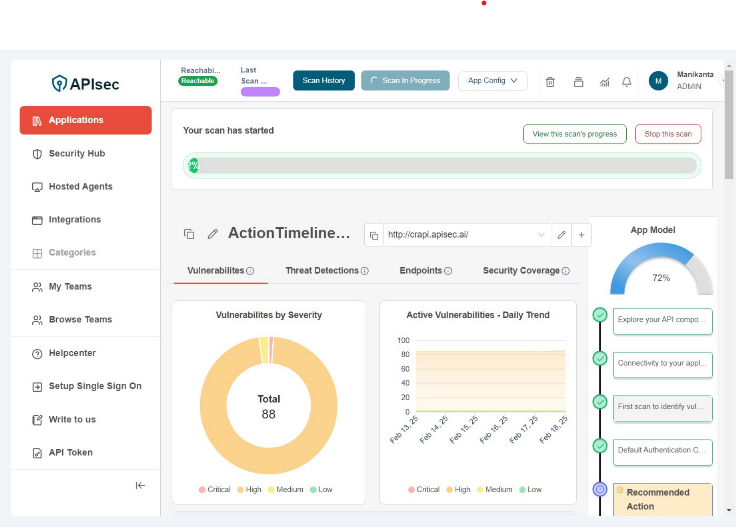Open the notifications bell icon
This screenshot has height=527, width=736.
pos(627,82)
